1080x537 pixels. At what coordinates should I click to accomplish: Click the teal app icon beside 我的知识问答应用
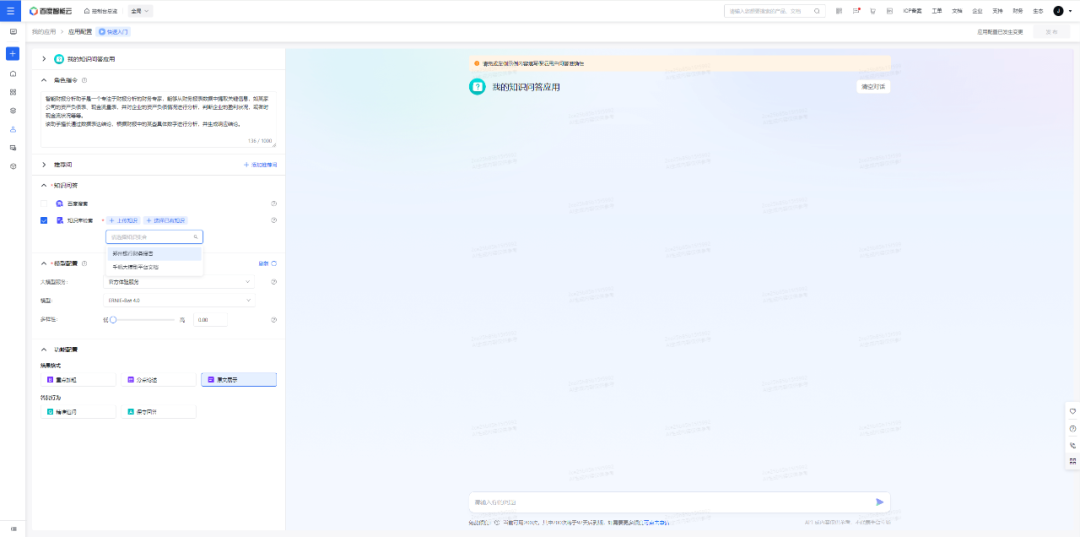[59, 59]
